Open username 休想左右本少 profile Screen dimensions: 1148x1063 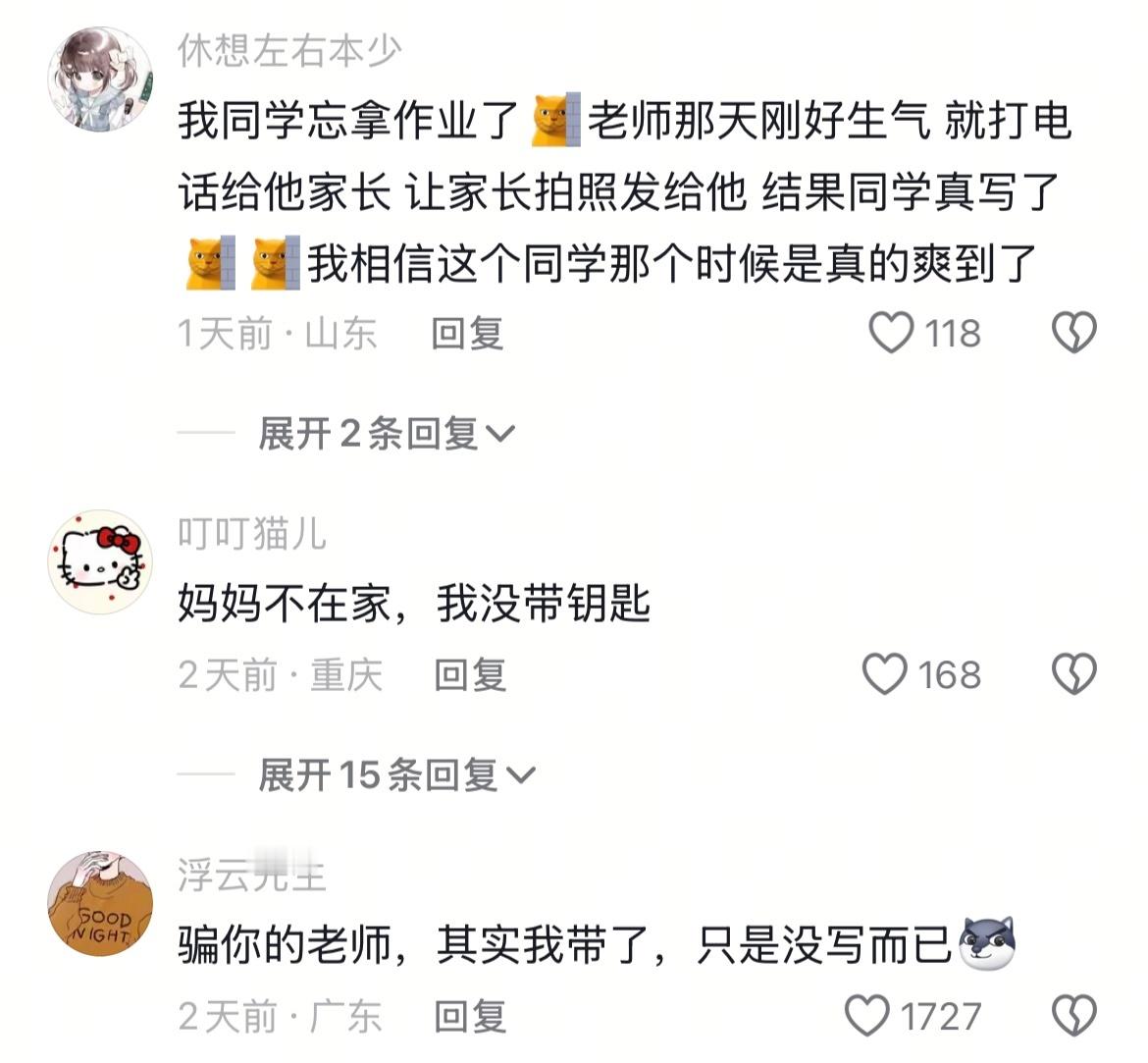tap(289, 51)
